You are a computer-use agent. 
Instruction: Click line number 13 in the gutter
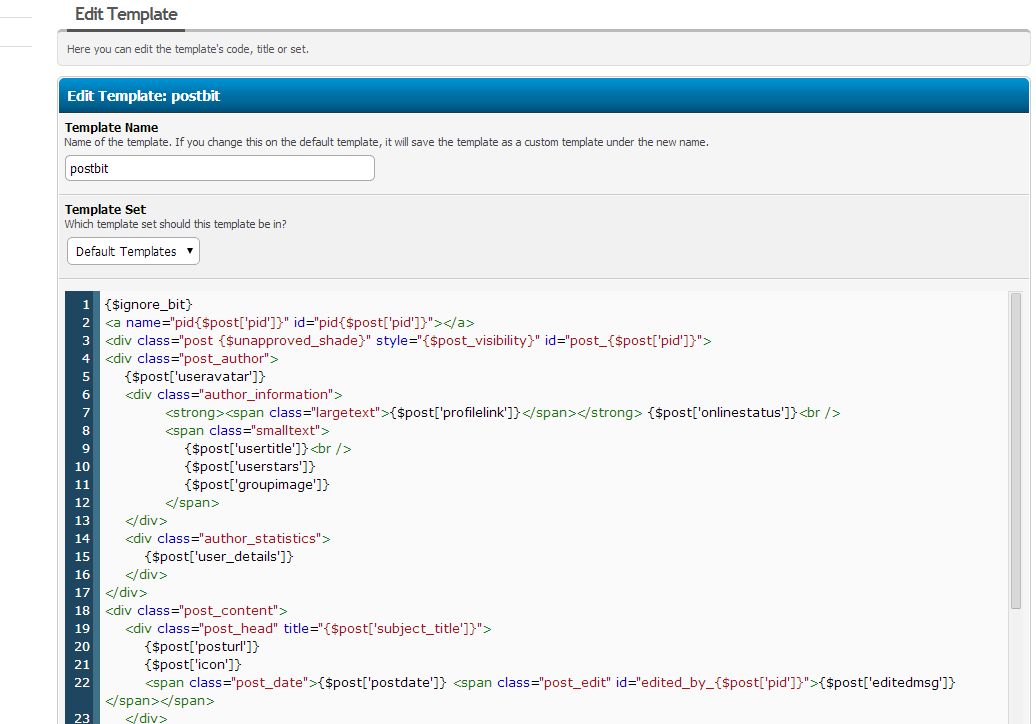tap(81, 521)
